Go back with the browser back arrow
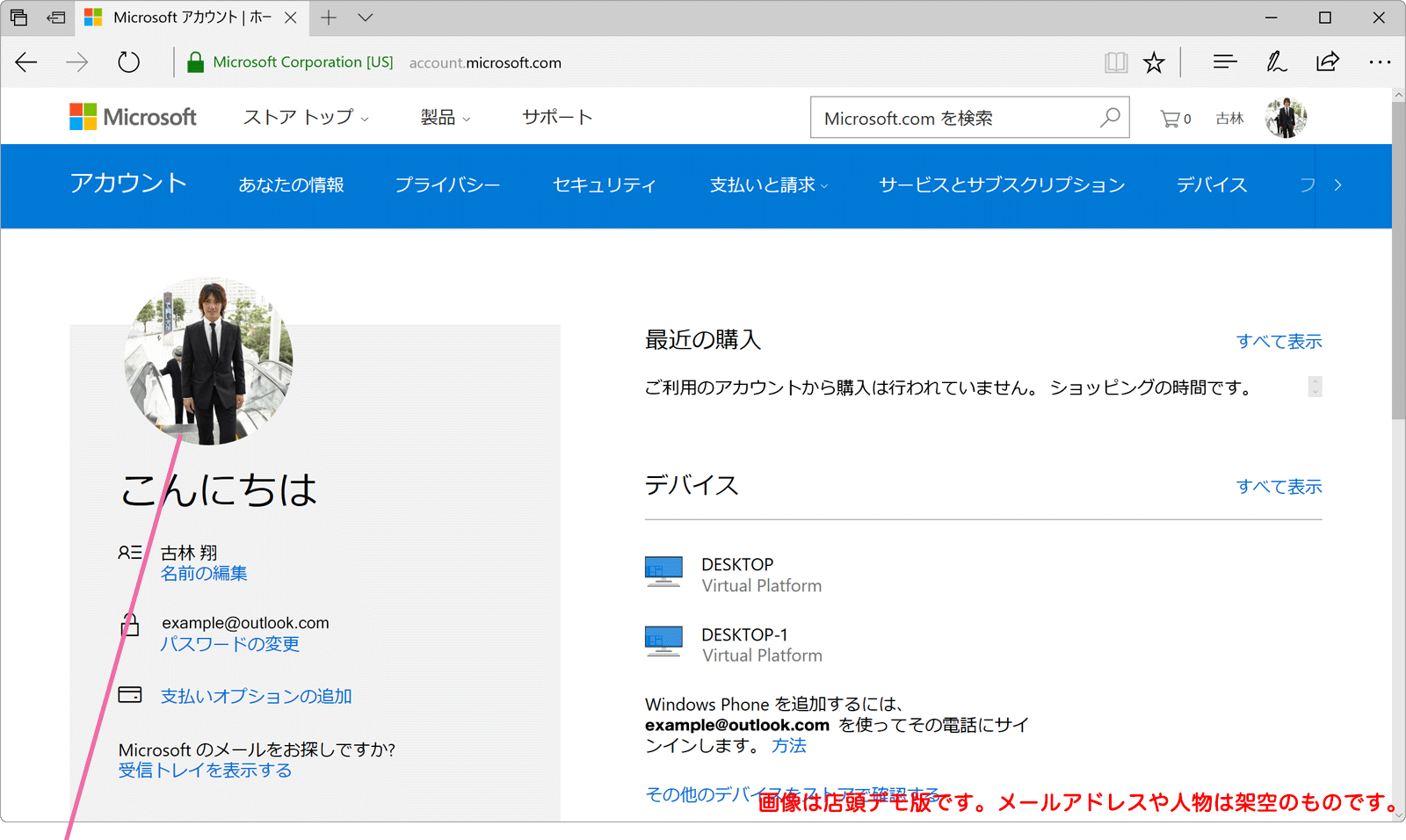The image size is (1406, 840). coord(26,62)
